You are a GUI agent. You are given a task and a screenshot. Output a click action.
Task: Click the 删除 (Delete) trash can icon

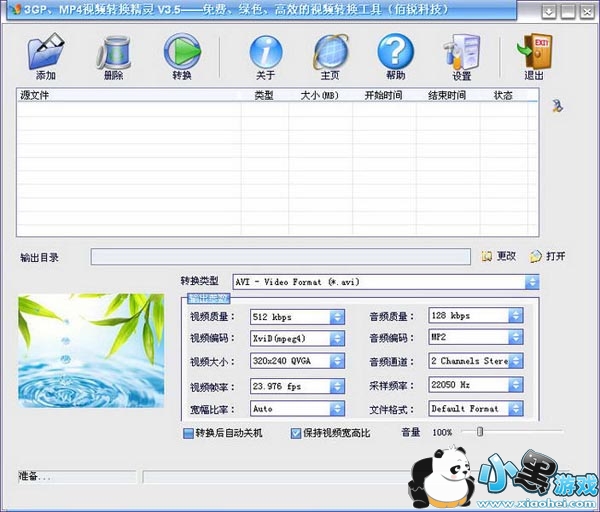pos(114,52)
